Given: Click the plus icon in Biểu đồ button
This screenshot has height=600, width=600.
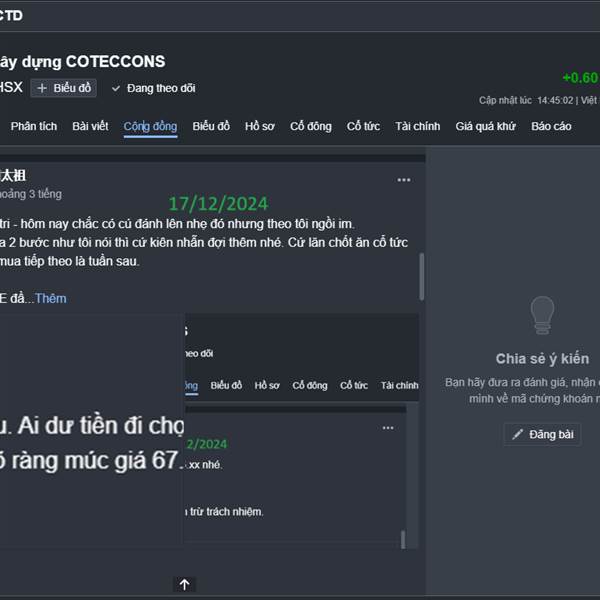Looking at the screenshot, I should 42,88.
